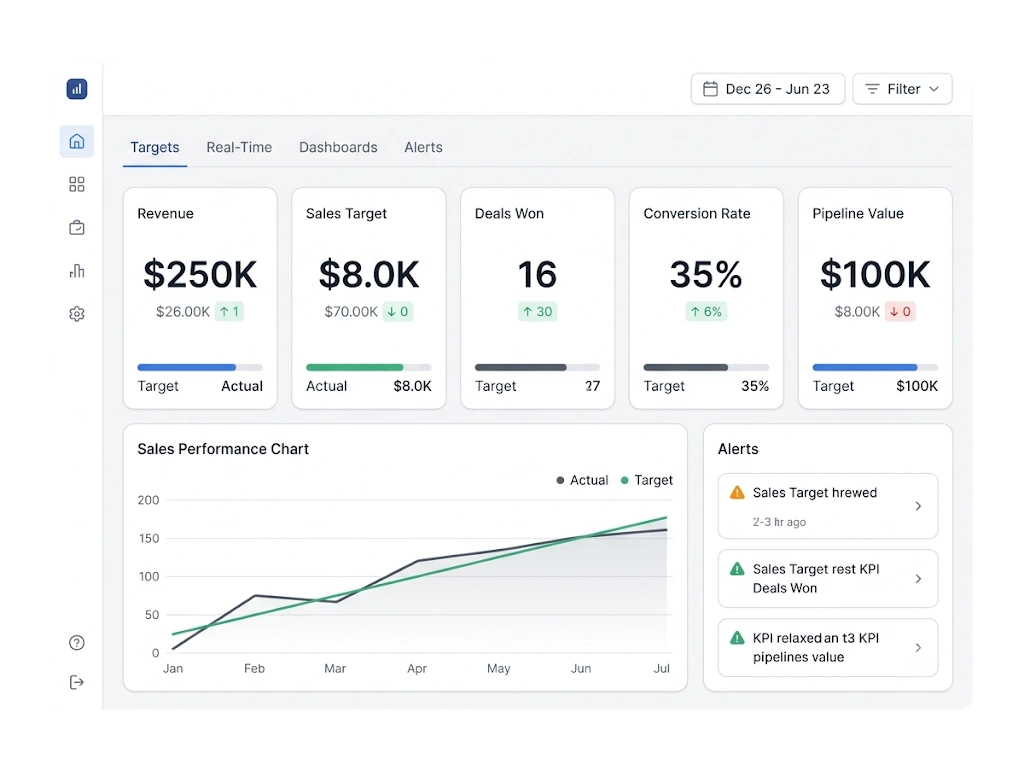Click the $70.00K text in Sales Target card

[x=351, y=312]
